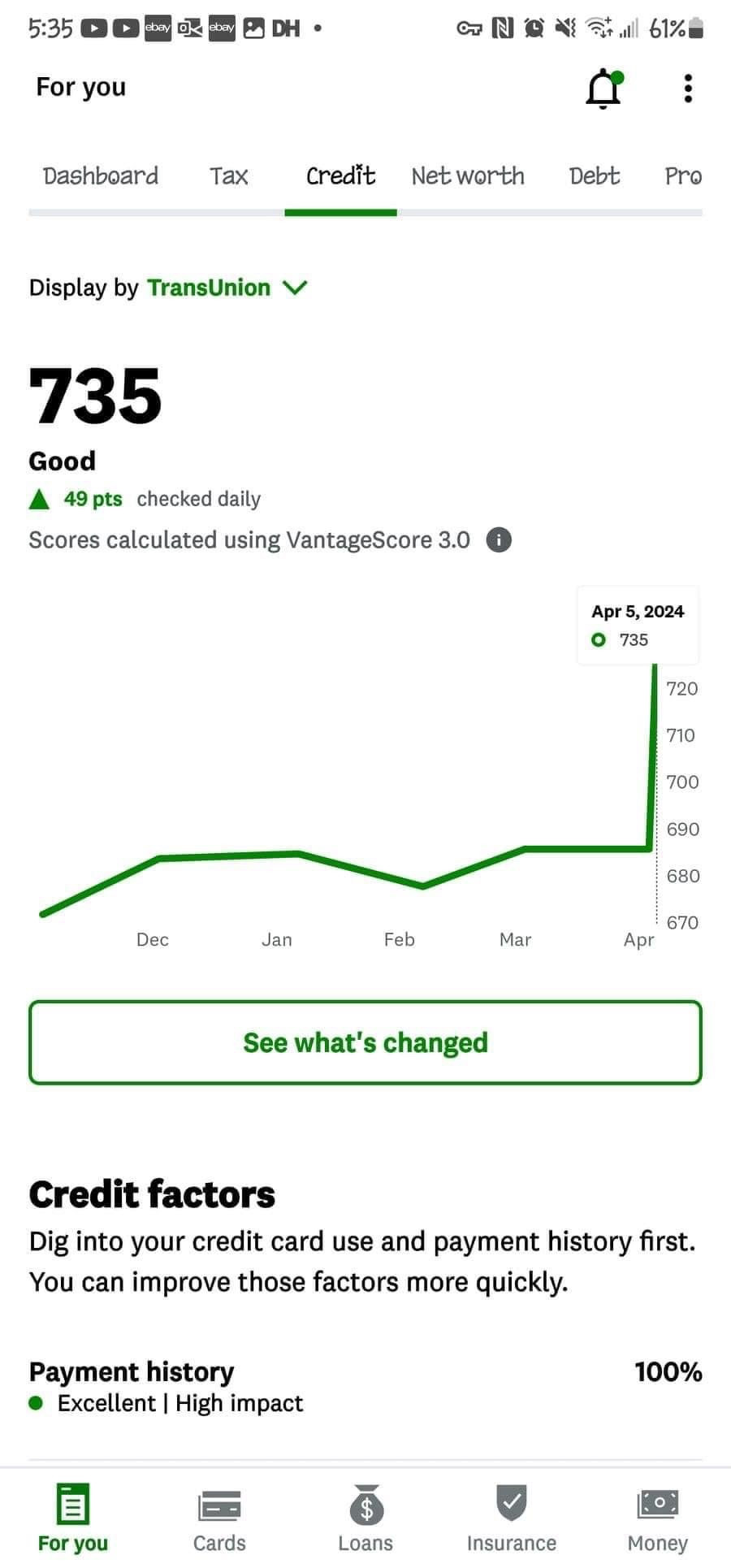Screen dimensions: 731x1568
Task: Tap the Apr 5, 2024 score tooltip
Action: (x=638, y=625)
